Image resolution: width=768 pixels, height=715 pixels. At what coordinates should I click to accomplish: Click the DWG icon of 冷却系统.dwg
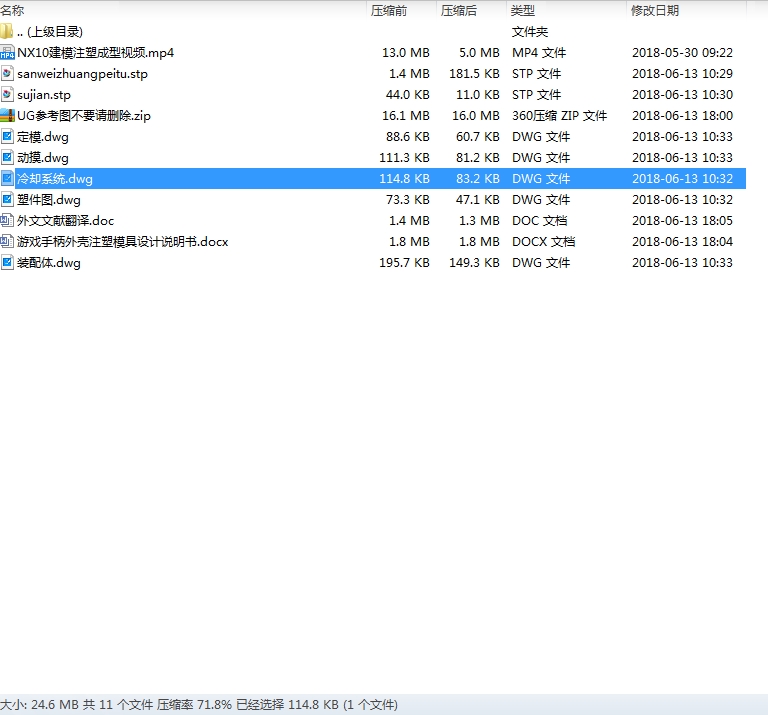7,179
